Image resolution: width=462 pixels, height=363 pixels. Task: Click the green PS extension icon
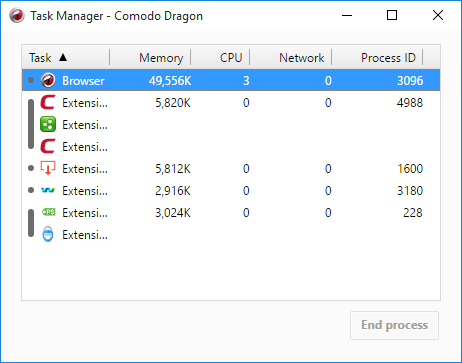(49, 212)
